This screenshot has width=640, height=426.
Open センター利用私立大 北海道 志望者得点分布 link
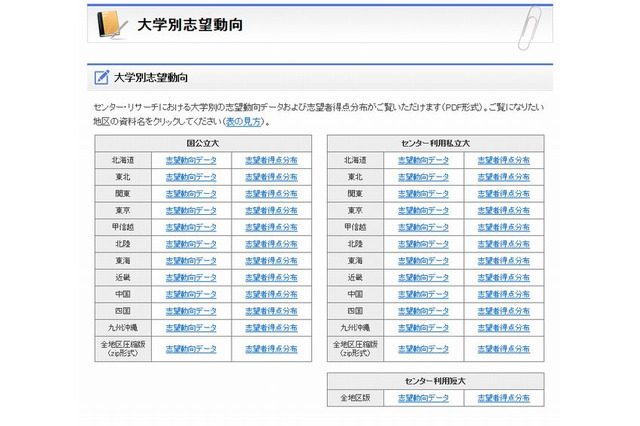(504, 160)
